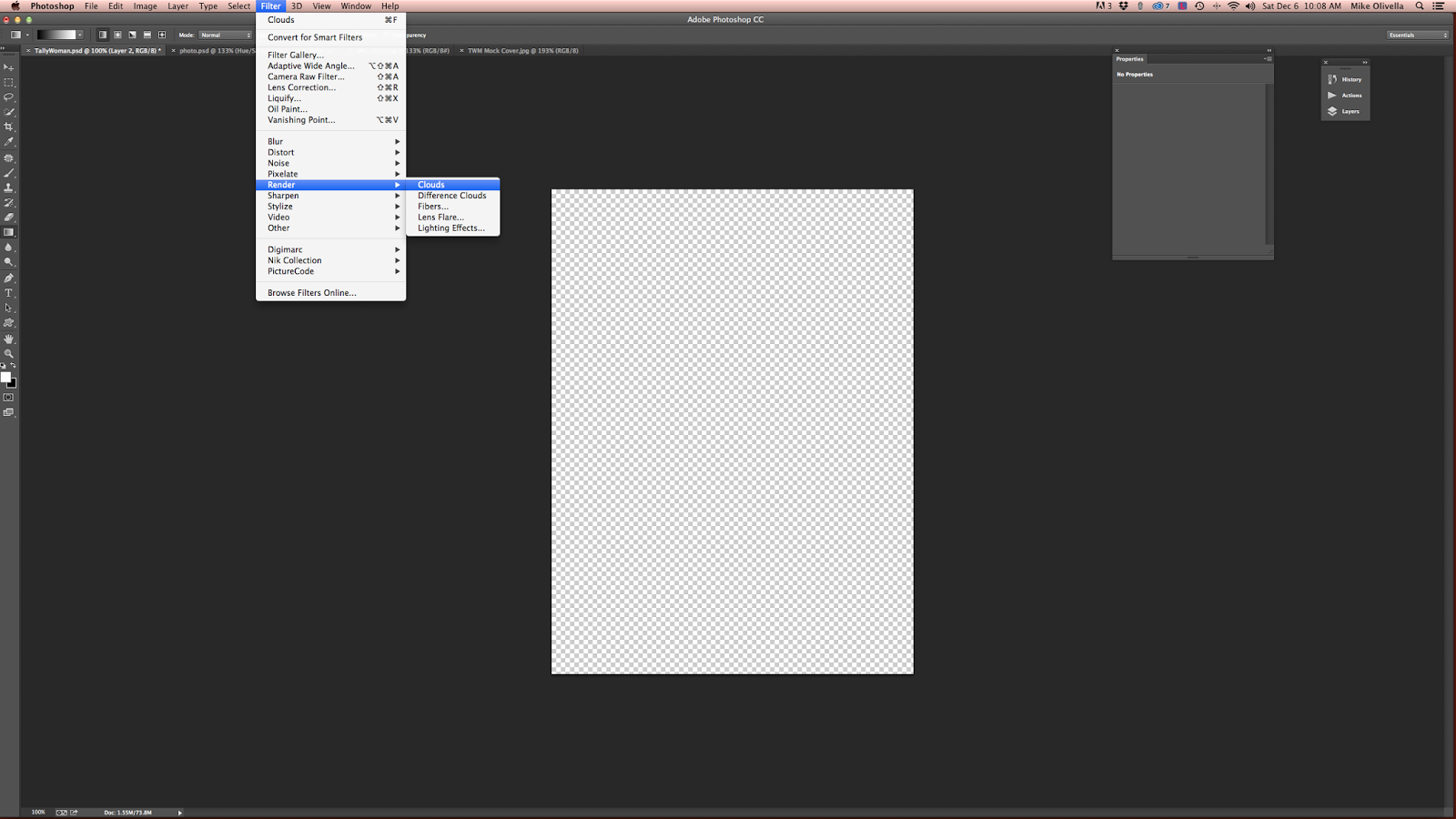Expand the Distort submenu
Image resolution: width=1456 pixels, height=819 pixels.
click(331, 153)
